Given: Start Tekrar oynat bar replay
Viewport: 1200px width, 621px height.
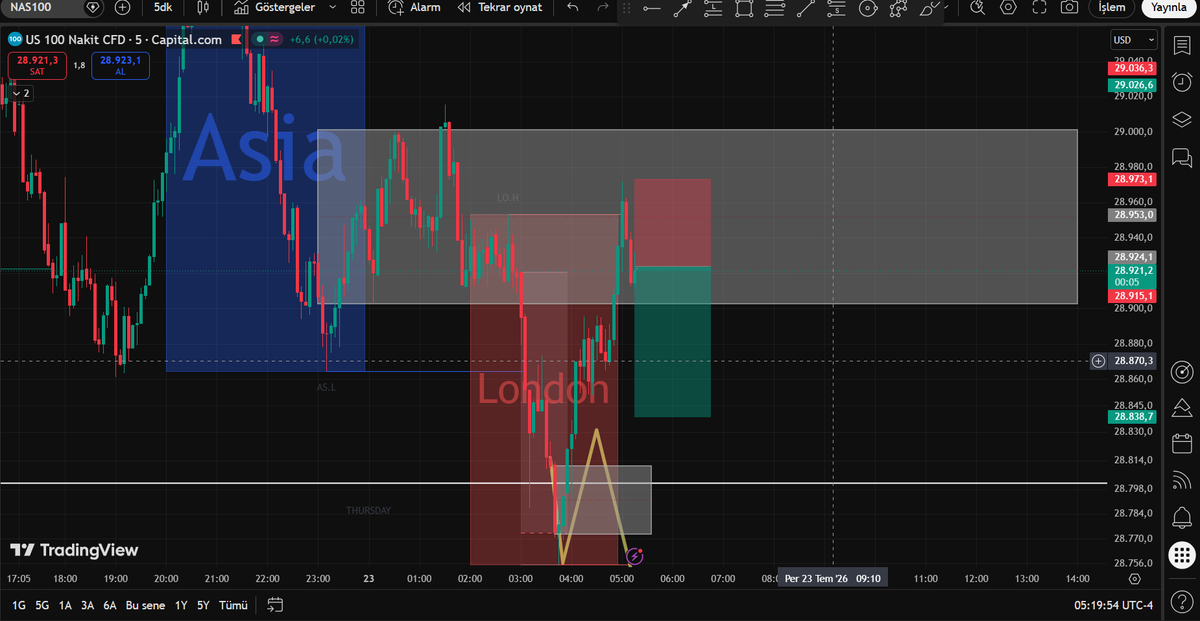Looking at the screenshot, I should 500,7.
